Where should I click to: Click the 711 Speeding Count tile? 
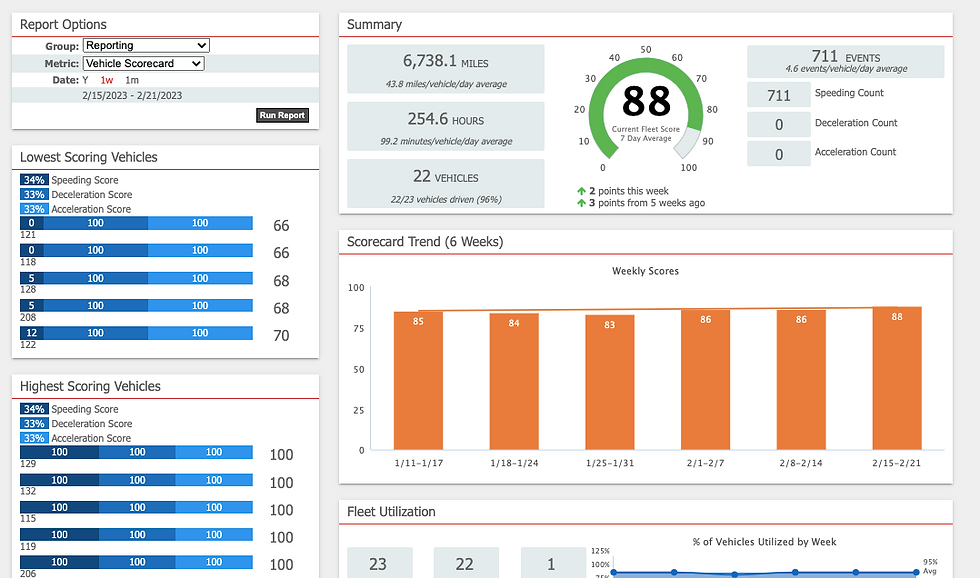click(779, 95)
